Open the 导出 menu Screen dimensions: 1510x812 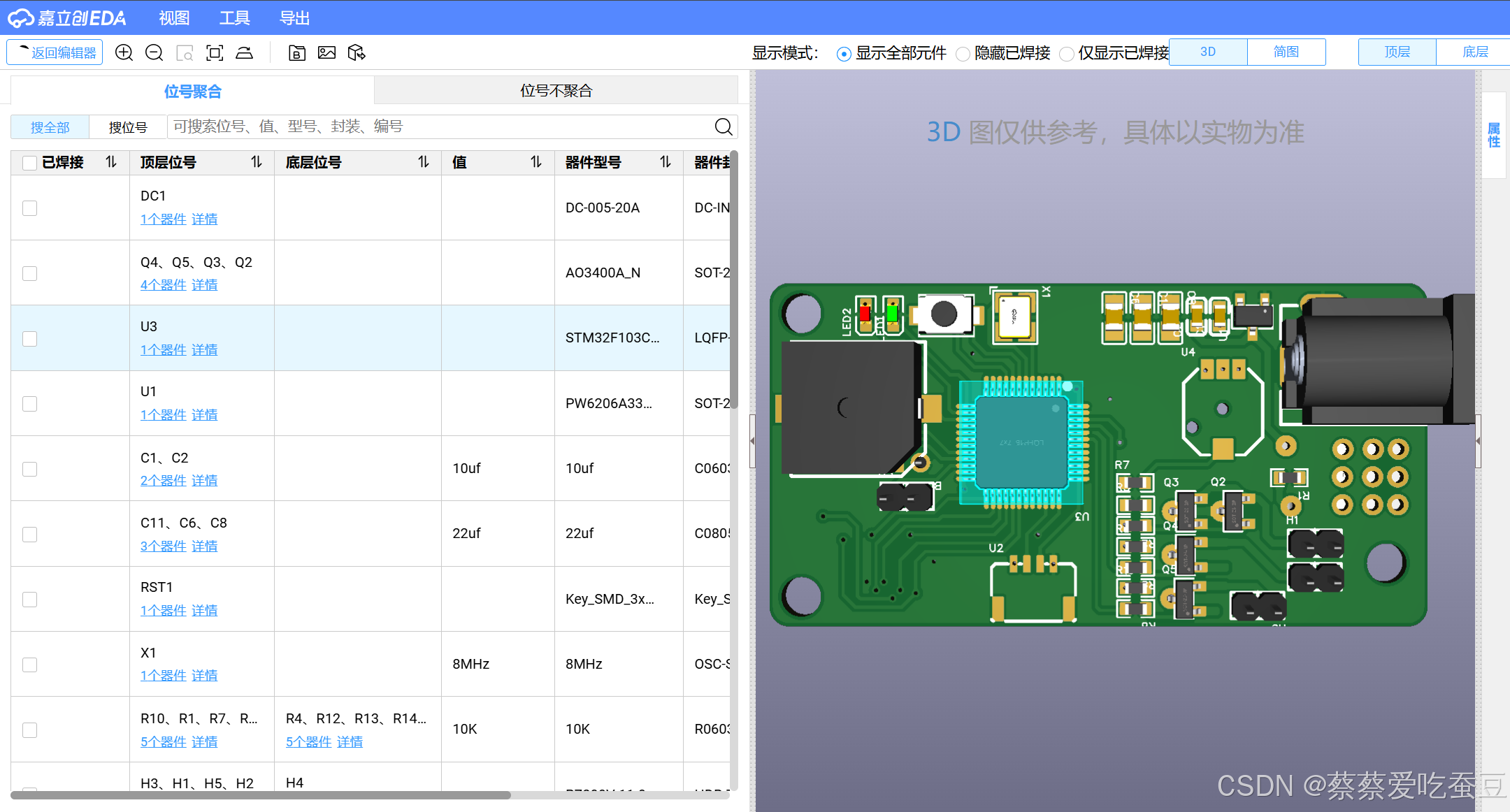coord(294,18)
